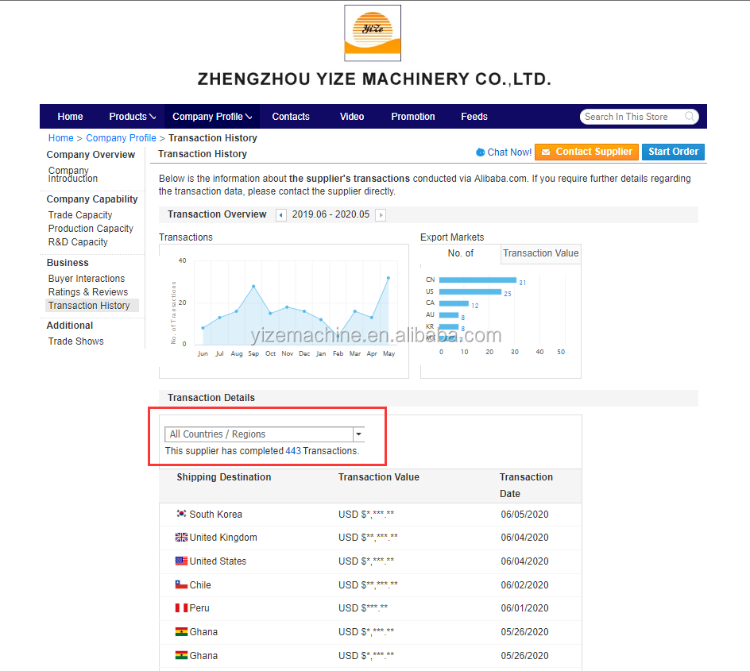Open the Promotion menu item

coord(413,117)
